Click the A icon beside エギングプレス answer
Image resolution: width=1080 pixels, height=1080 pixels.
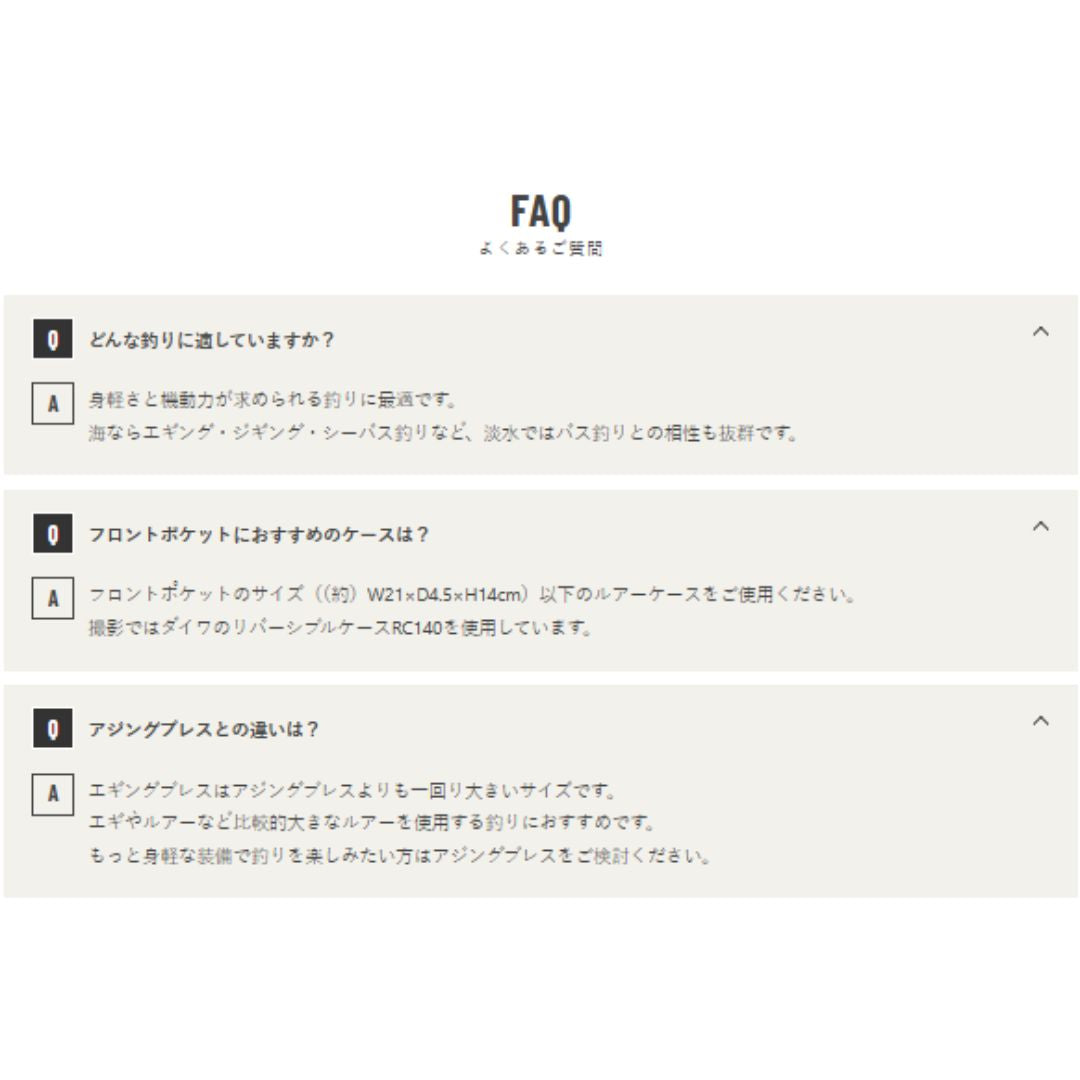coord(53,794)
